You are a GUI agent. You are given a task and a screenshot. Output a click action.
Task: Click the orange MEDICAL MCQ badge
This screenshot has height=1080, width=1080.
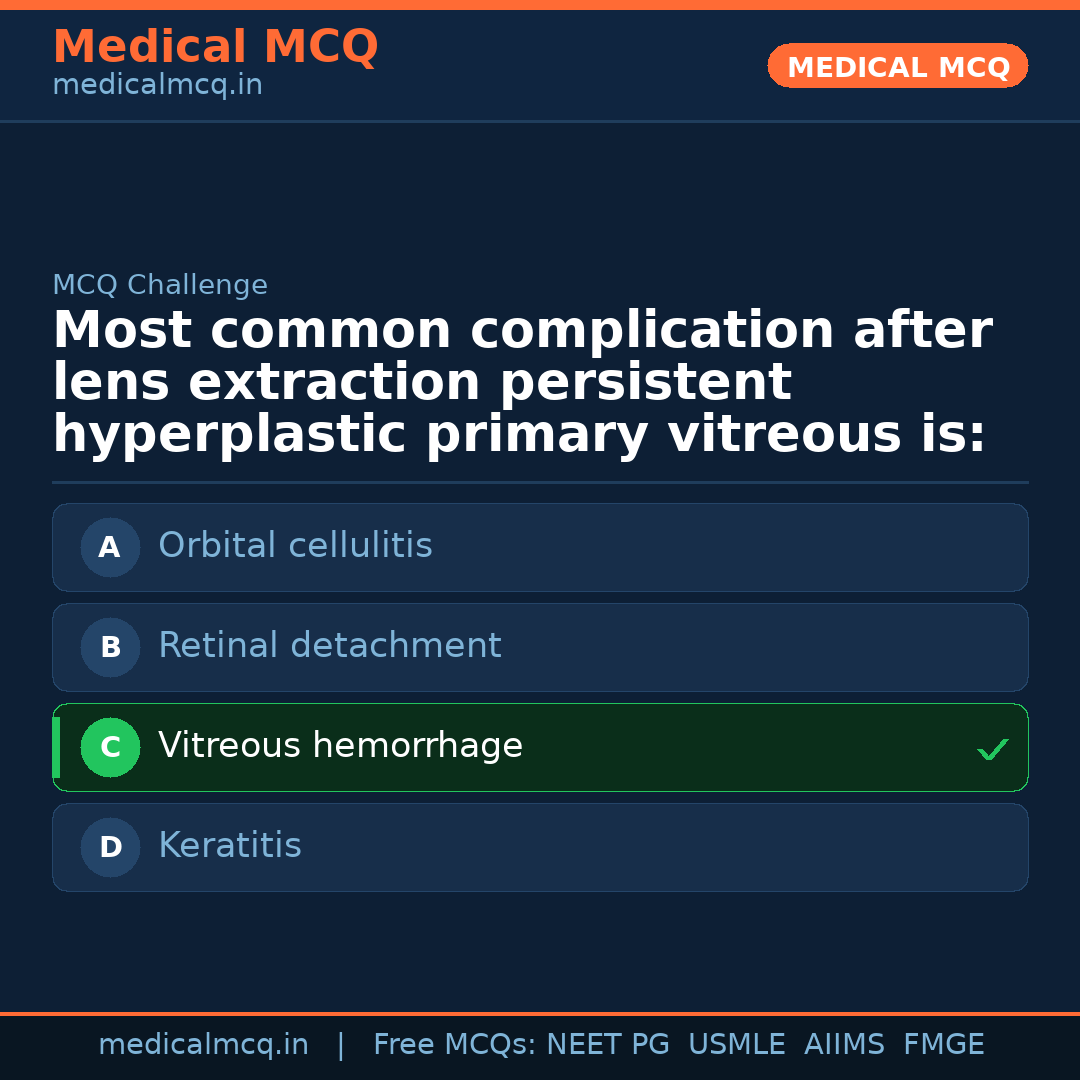point(897,66)
